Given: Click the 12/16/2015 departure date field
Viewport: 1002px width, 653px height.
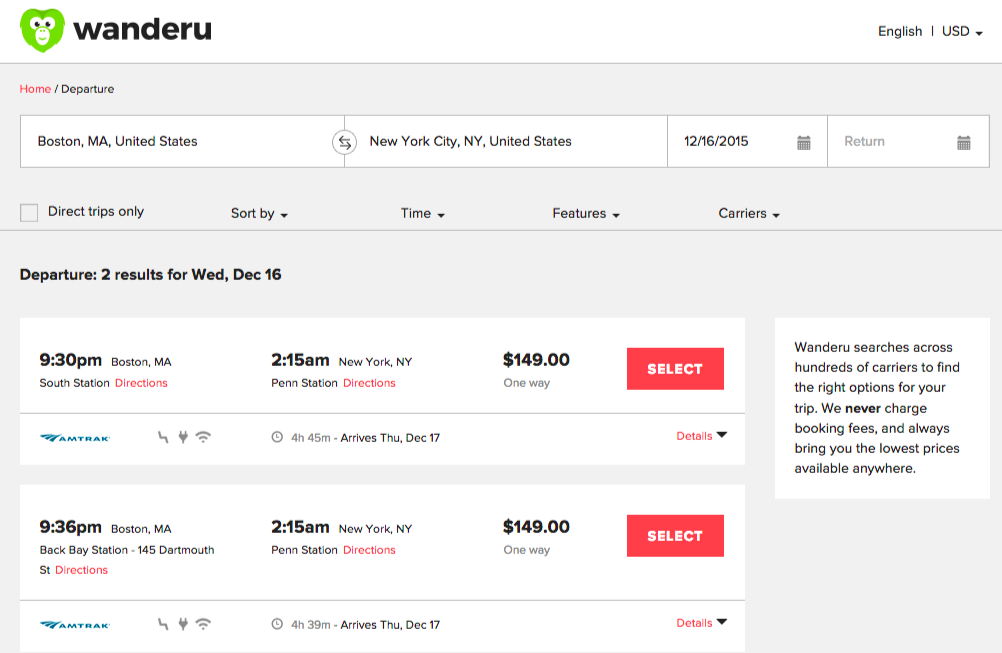Looking at the screenshot, I should pos(747,141).
